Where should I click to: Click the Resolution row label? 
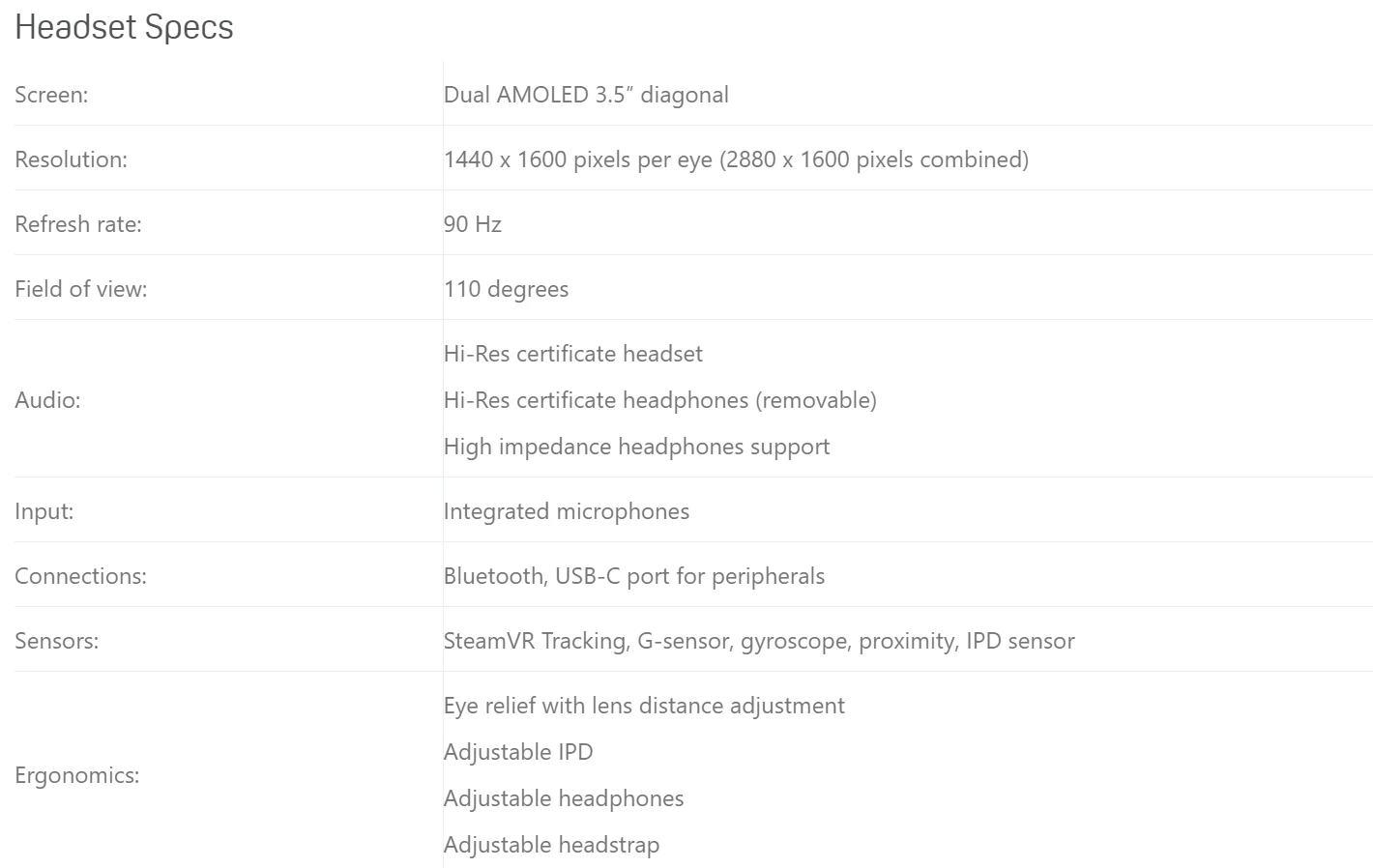71,159
